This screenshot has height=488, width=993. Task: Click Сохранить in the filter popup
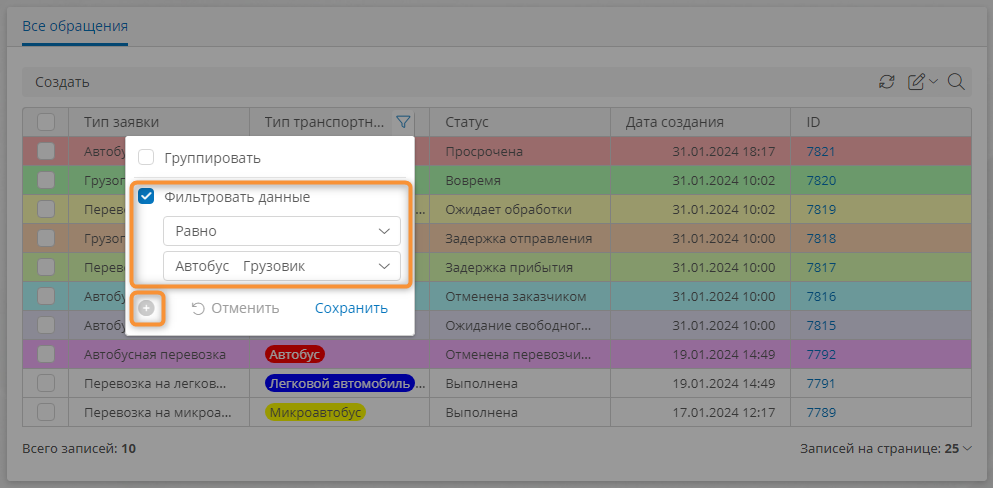click(351, 308)
